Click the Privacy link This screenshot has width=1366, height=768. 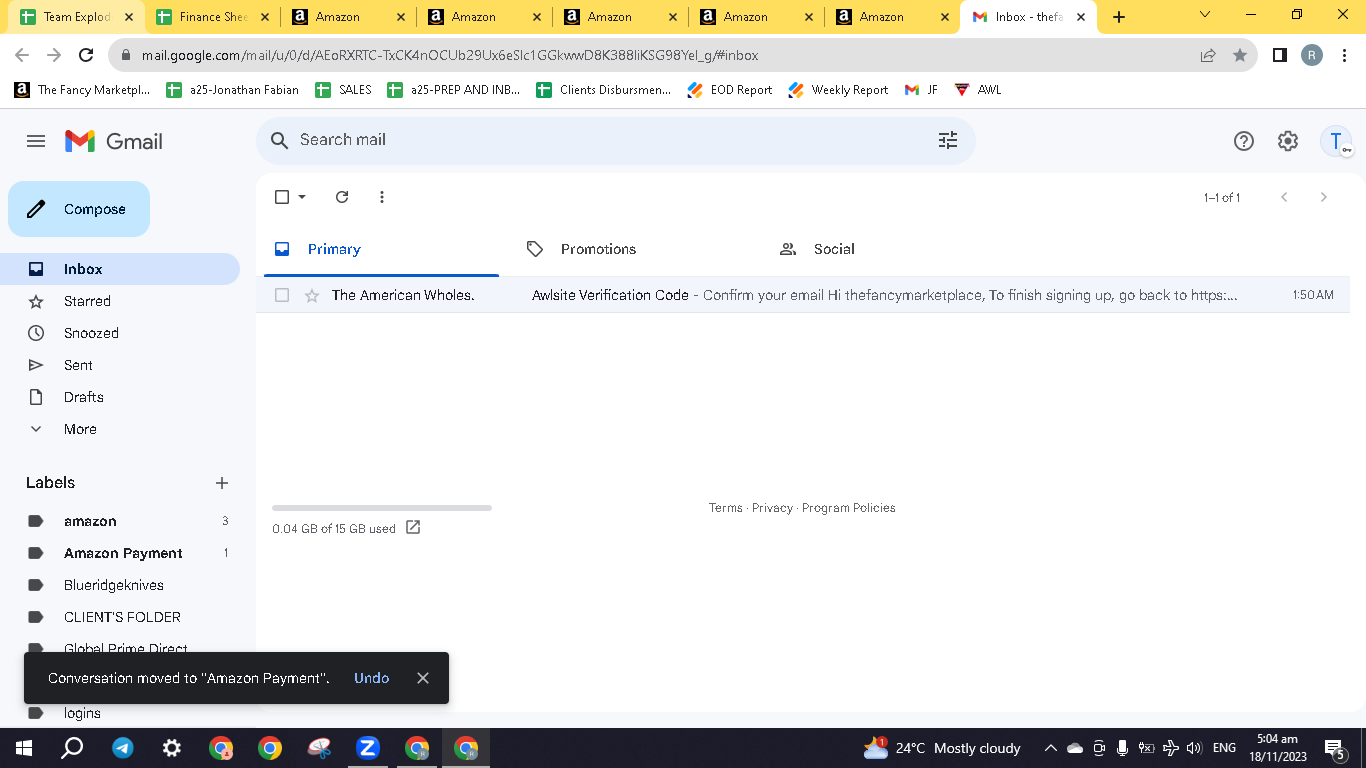point(772,508)
